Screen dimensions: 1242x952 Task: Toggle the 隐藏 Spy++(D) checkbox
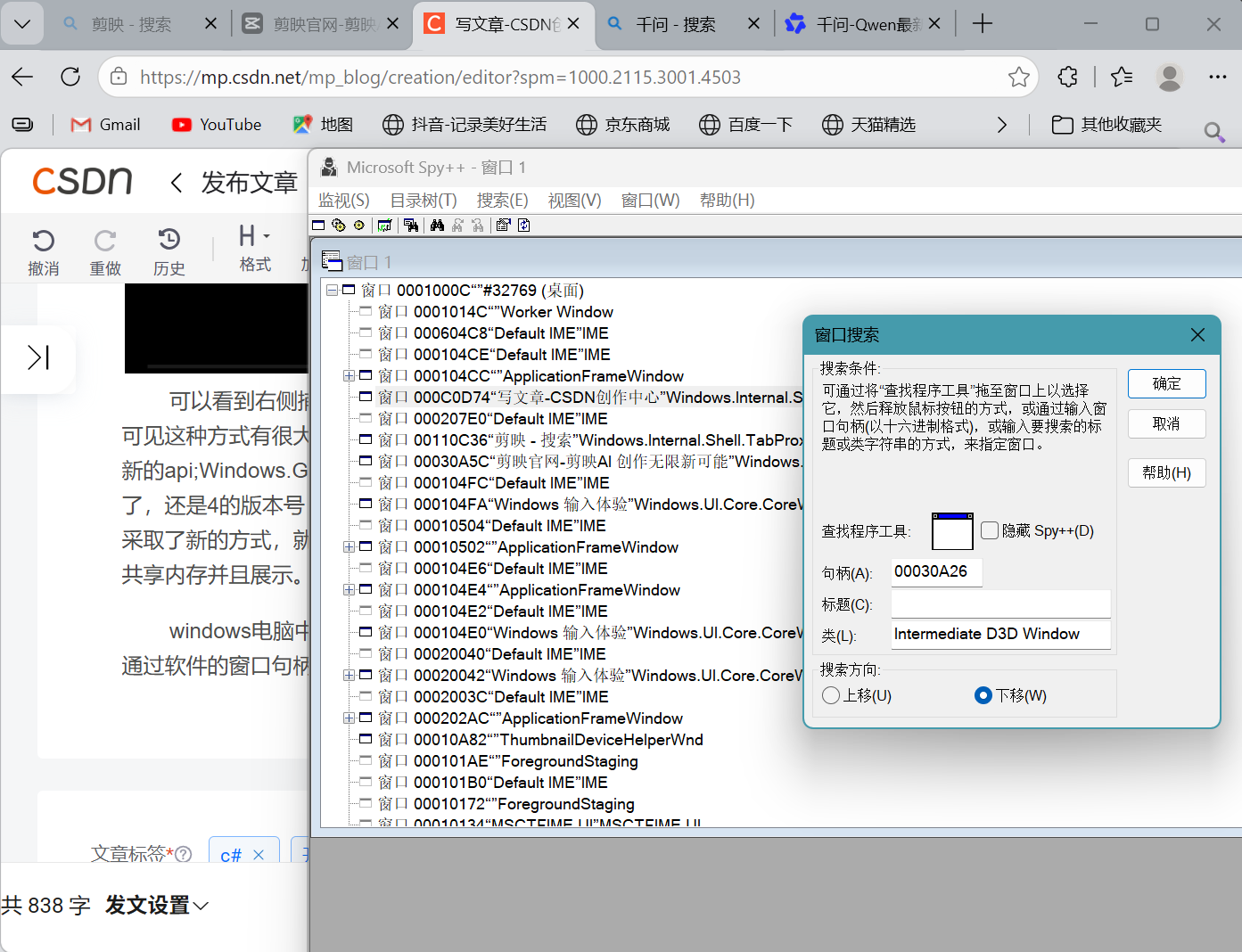point(990,530)
